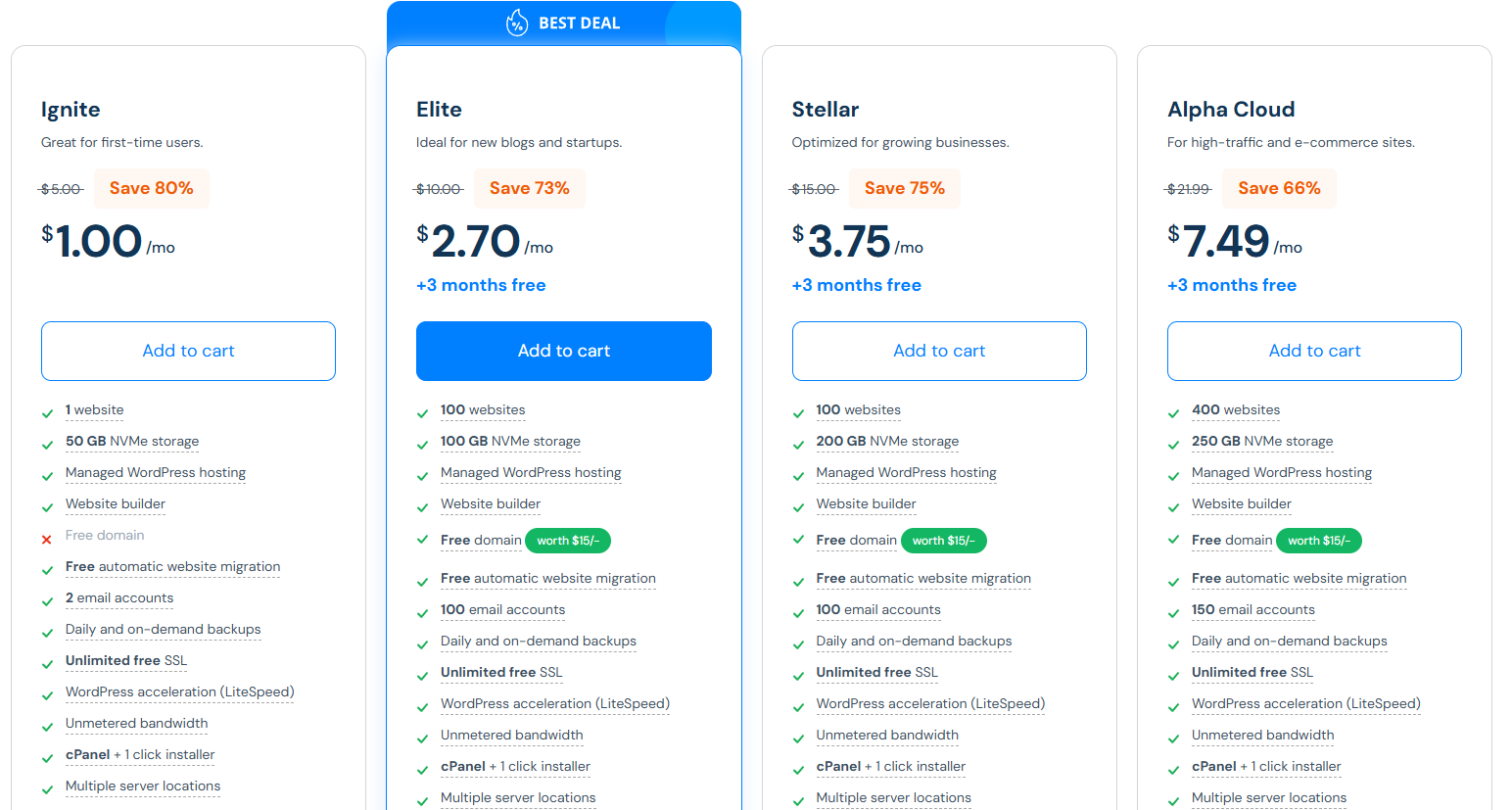Click the Save 80% badge on Ignite
1512x810 pixels.
click(152, 188)
